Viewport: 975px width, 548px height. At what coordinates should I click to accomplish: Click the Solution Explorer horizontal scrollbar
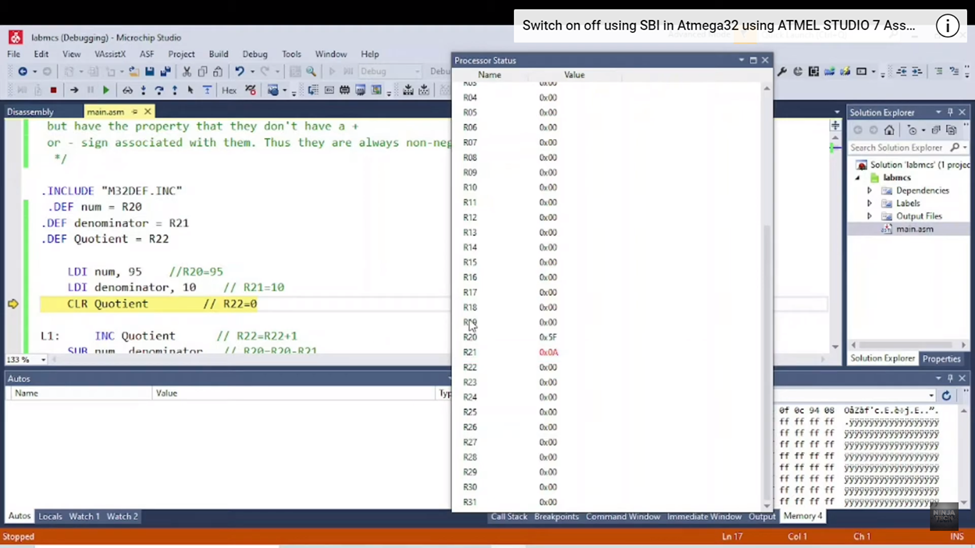coord(908,345)
